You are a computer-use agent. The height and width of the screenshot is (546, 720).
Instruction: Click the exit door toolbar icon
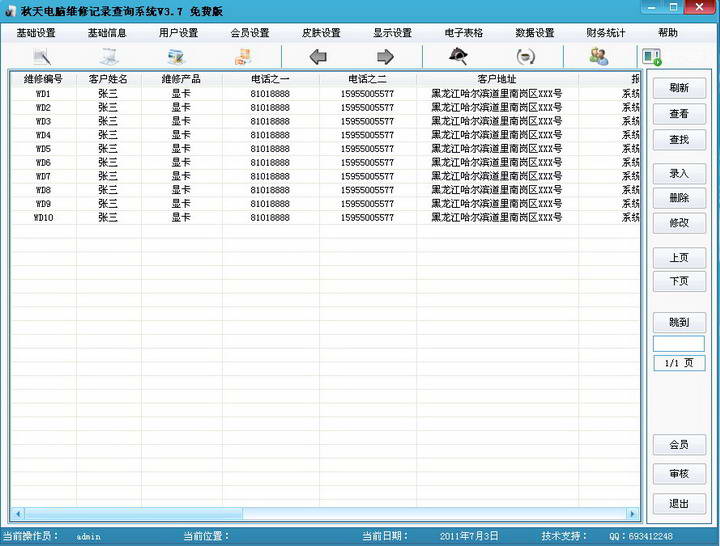[x=652, y=57]
